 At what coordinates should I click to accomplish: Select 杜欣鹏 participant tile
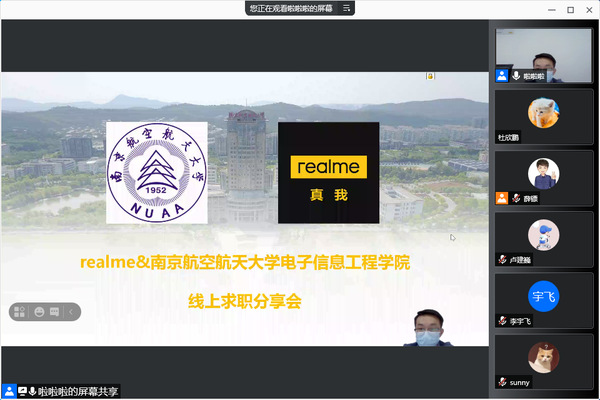coord(543,115)
